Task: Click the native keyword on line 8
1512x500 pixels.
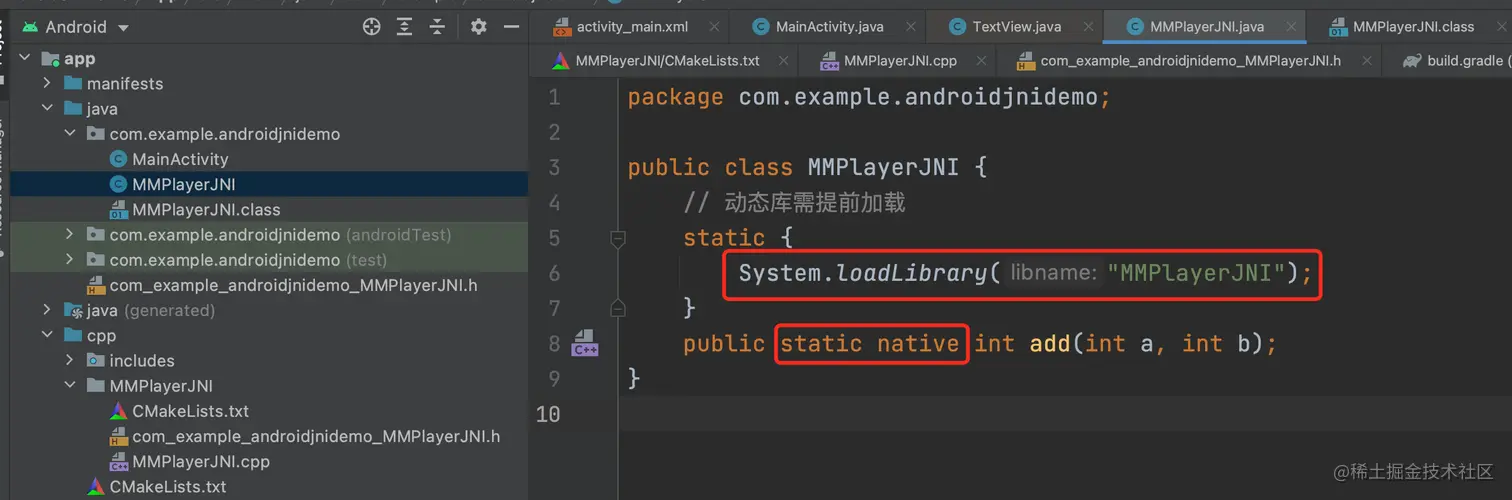Action: (918, 344)
